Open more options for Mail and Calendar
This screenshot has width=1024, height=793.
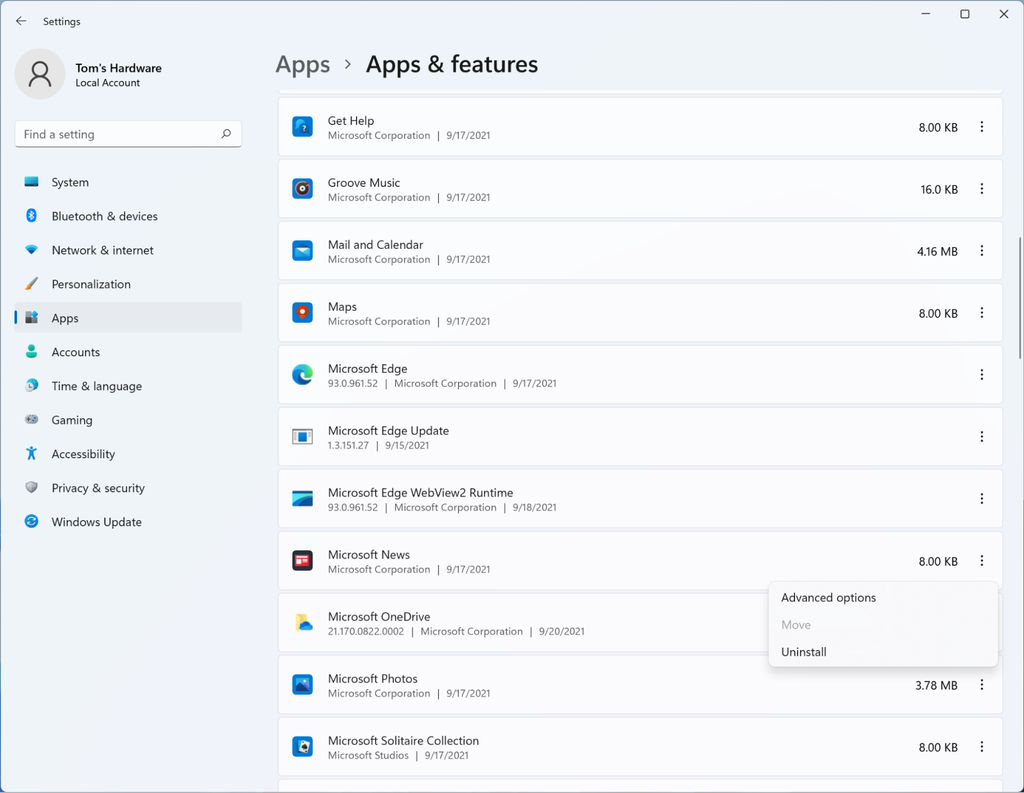[x=981, y=251]
